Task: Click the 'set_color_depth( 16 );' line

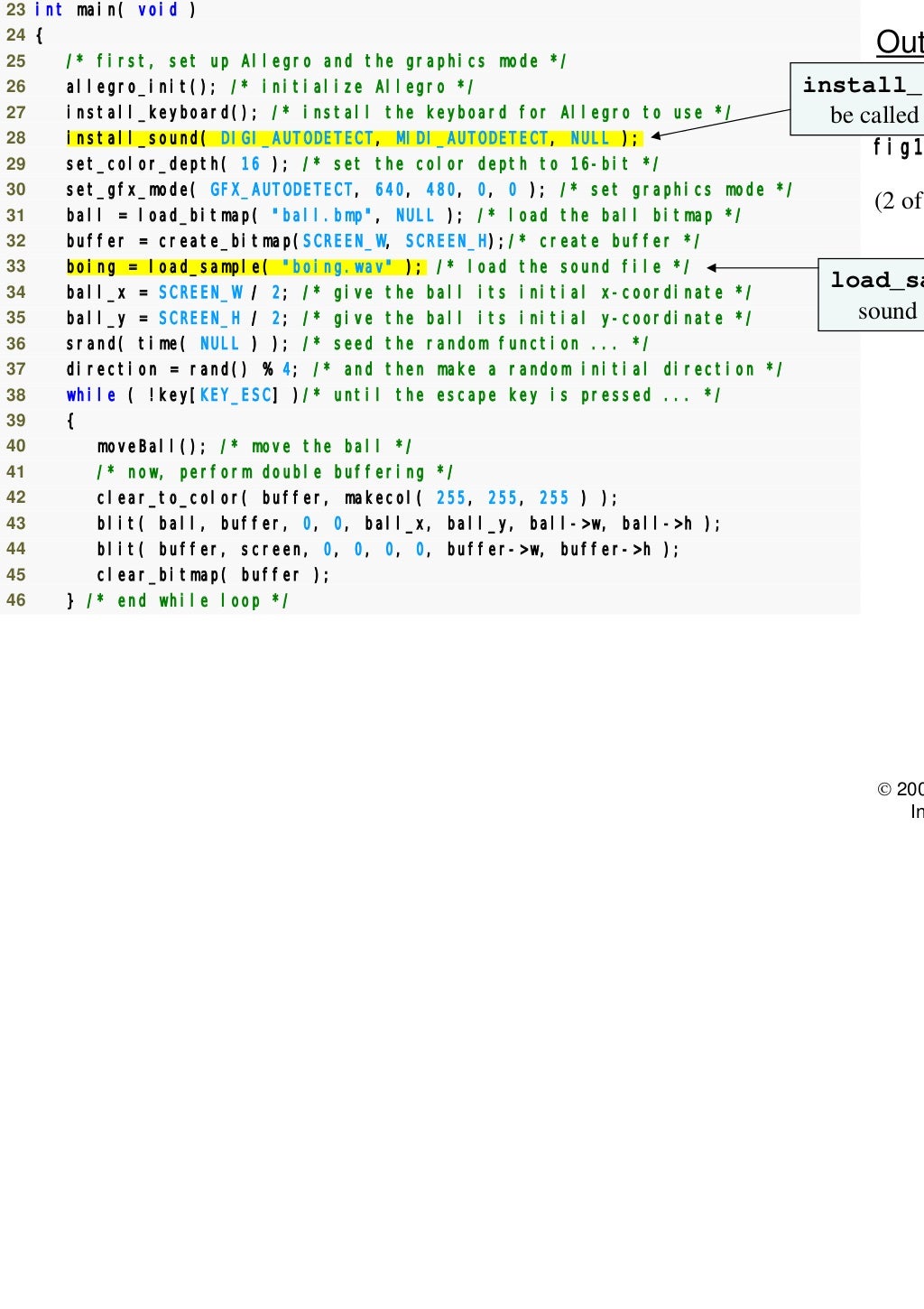Action: (362, 164)
